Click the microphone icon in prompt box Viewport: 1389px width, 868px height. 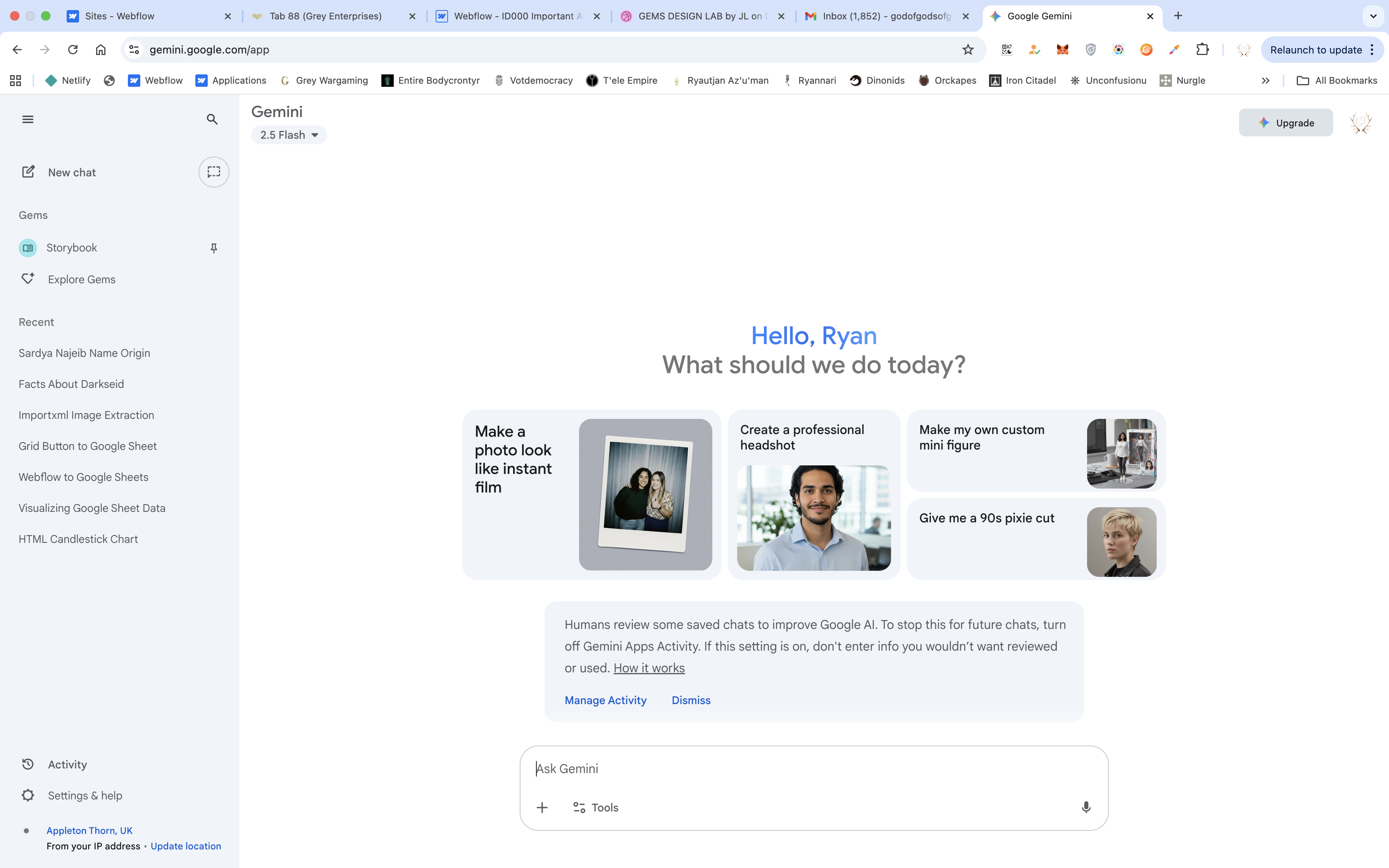tap(1086, 807)
